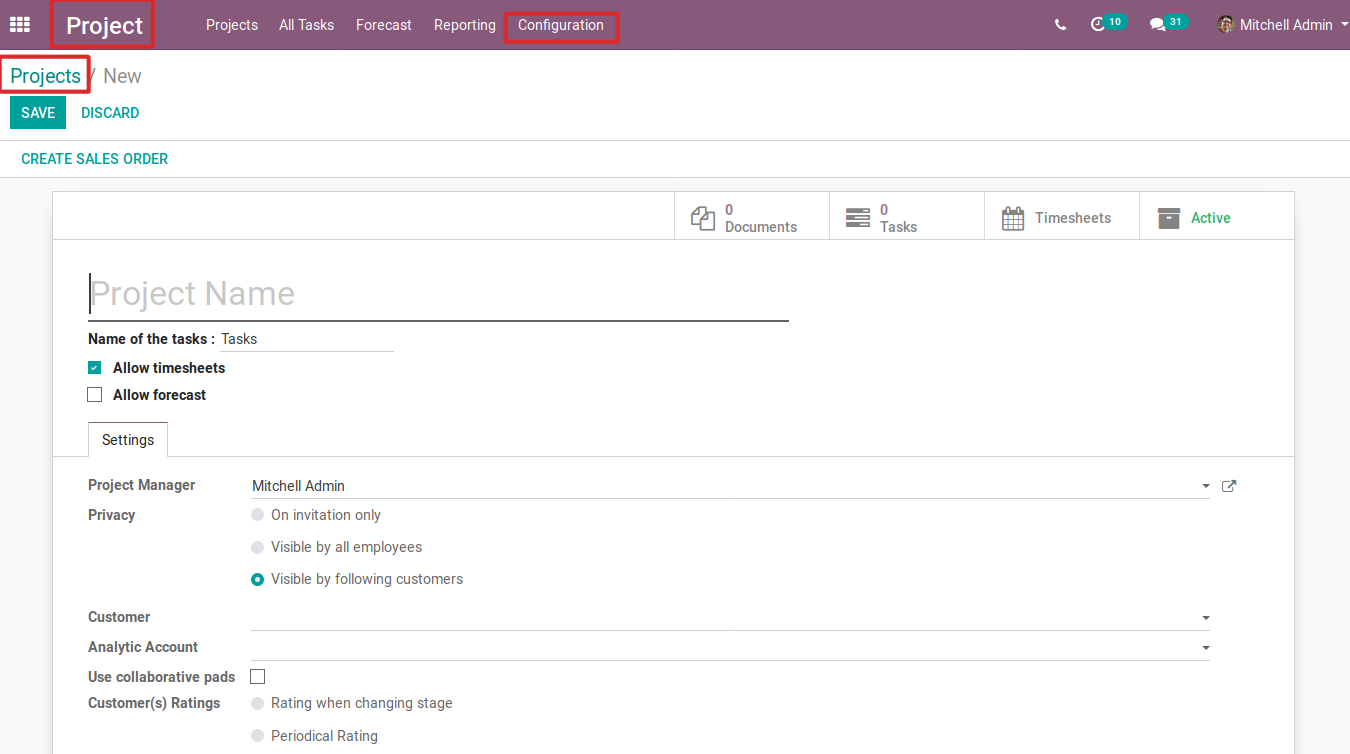The height and width of the screenshot is (754, 1350).
Task: Expand Project Manager dropdown arrow
Action: tap(1205, 487)
